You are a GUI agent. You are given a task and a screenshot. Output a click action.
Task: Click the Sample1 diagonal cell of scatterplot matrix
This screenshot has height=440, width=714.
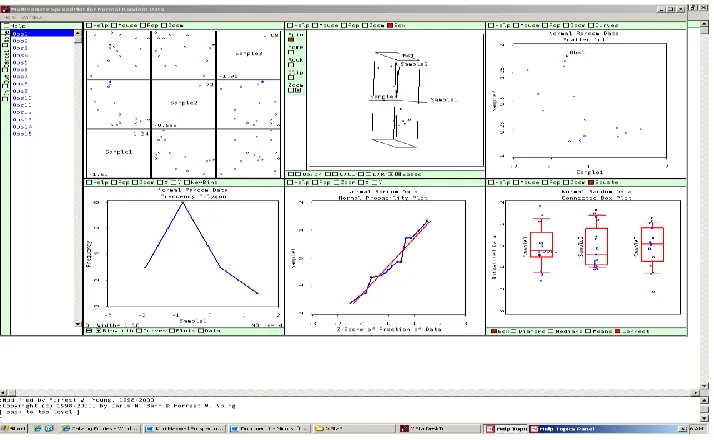(118, 153)
